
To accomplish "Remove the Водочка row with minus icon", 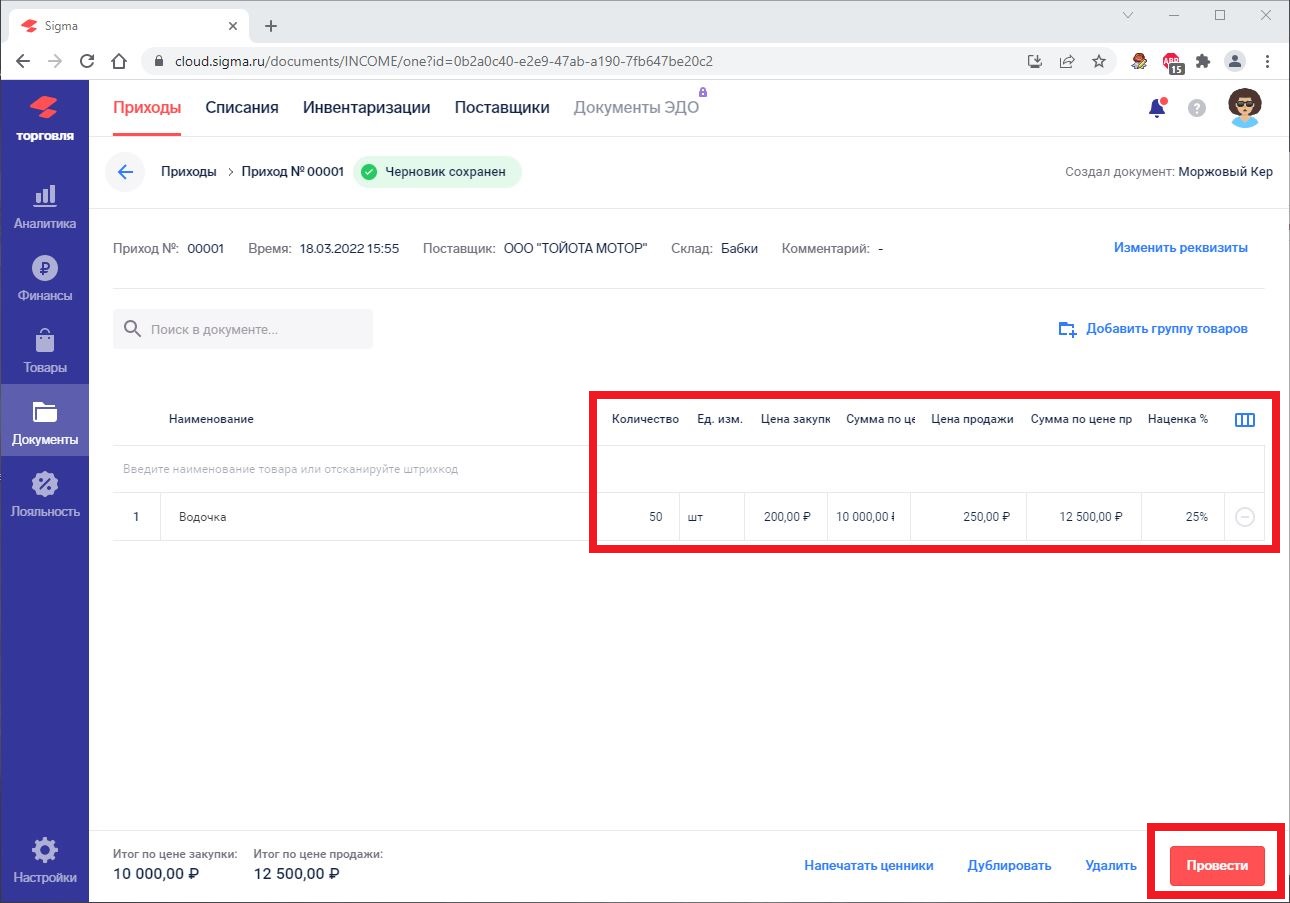I will 1244,517.
